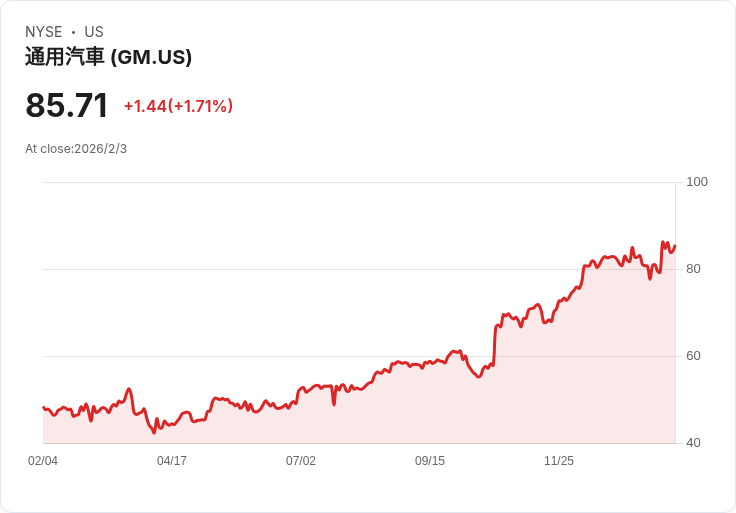The image size is (736, 513).
Task: Click the 04/17 x-axis date label
Action: click(x=172, y=460)
